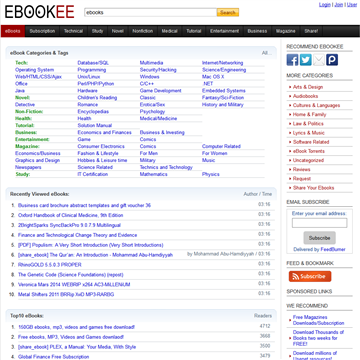Open the Login link
360x360 pixels.
[x=325, y=5]
